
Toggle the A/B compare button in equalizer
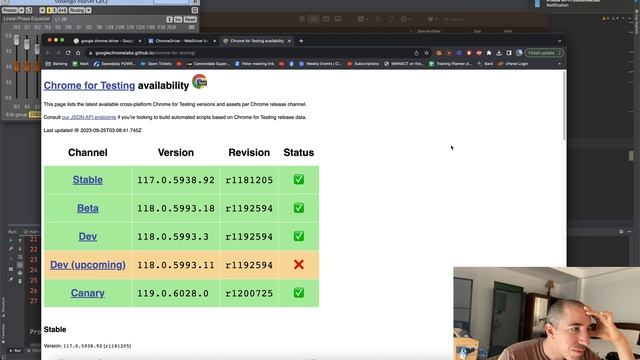pyautogui.click(x=51, y=10)
